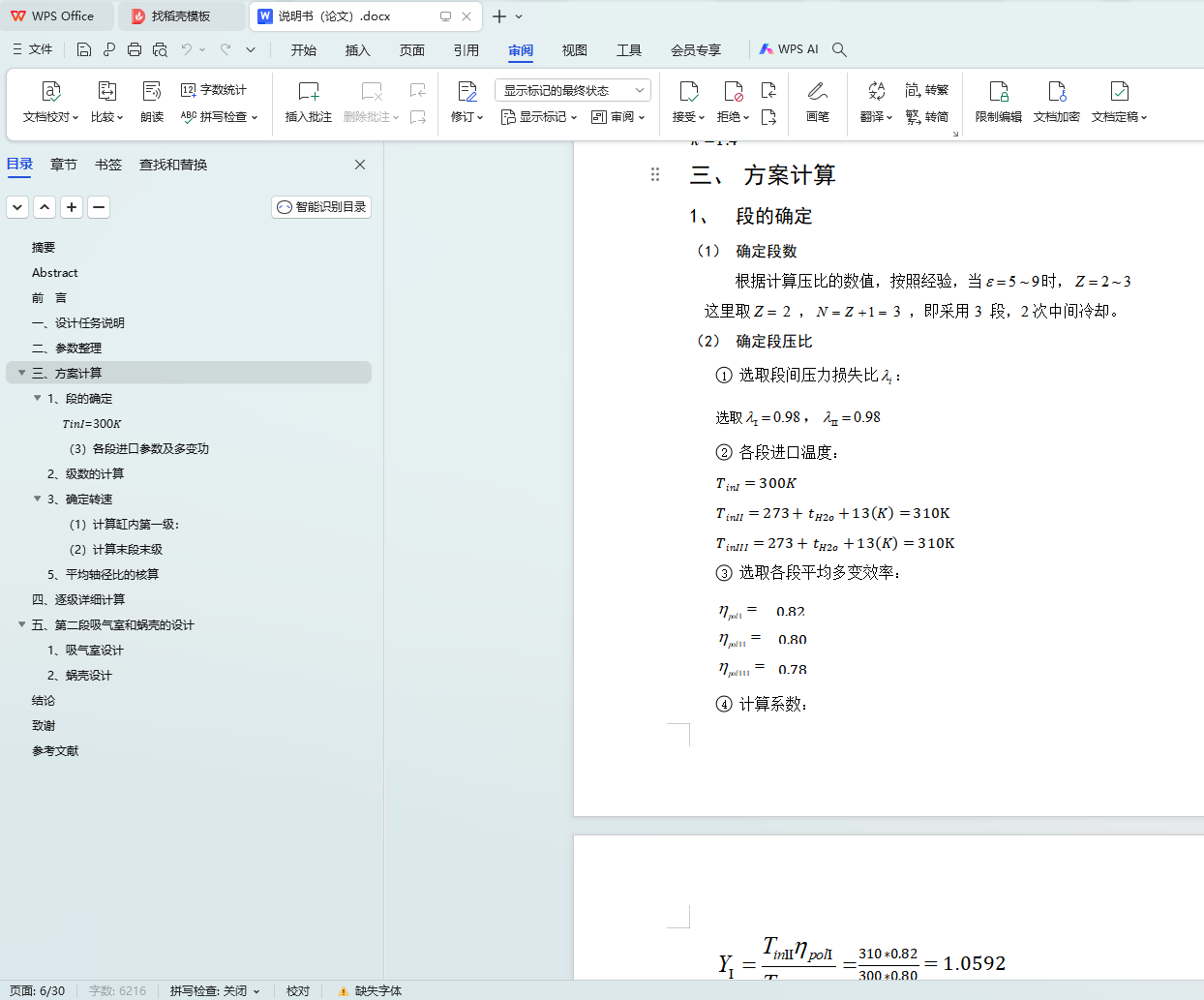Open 拼写检查: 关闭 status bar dropdown
Image resolution: width=1204 pixels, height=1000 pixels.
[215, 991]
